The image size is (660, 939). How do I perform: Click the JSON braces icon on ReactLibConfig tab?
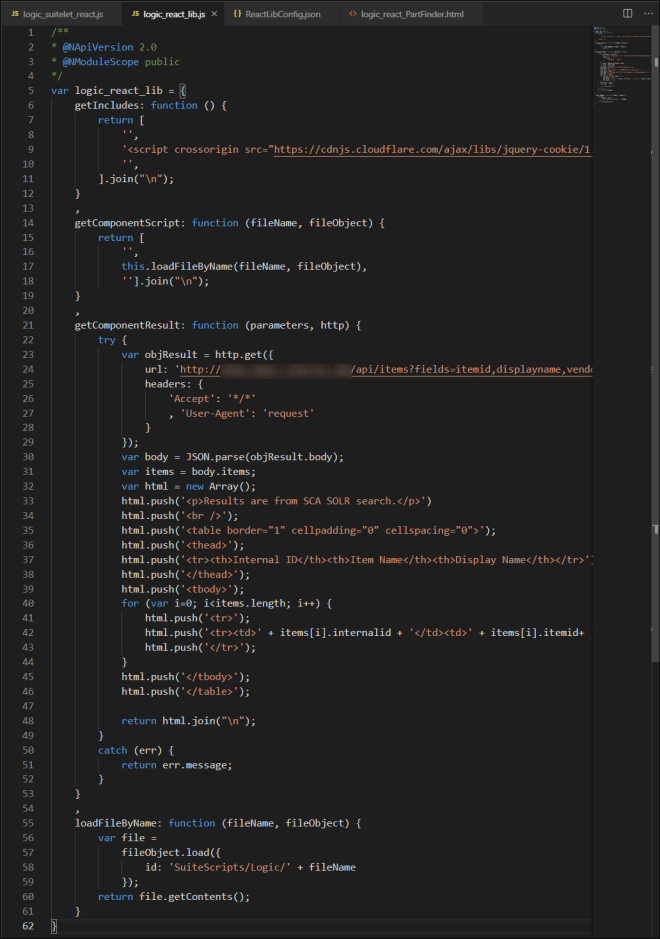237,14
